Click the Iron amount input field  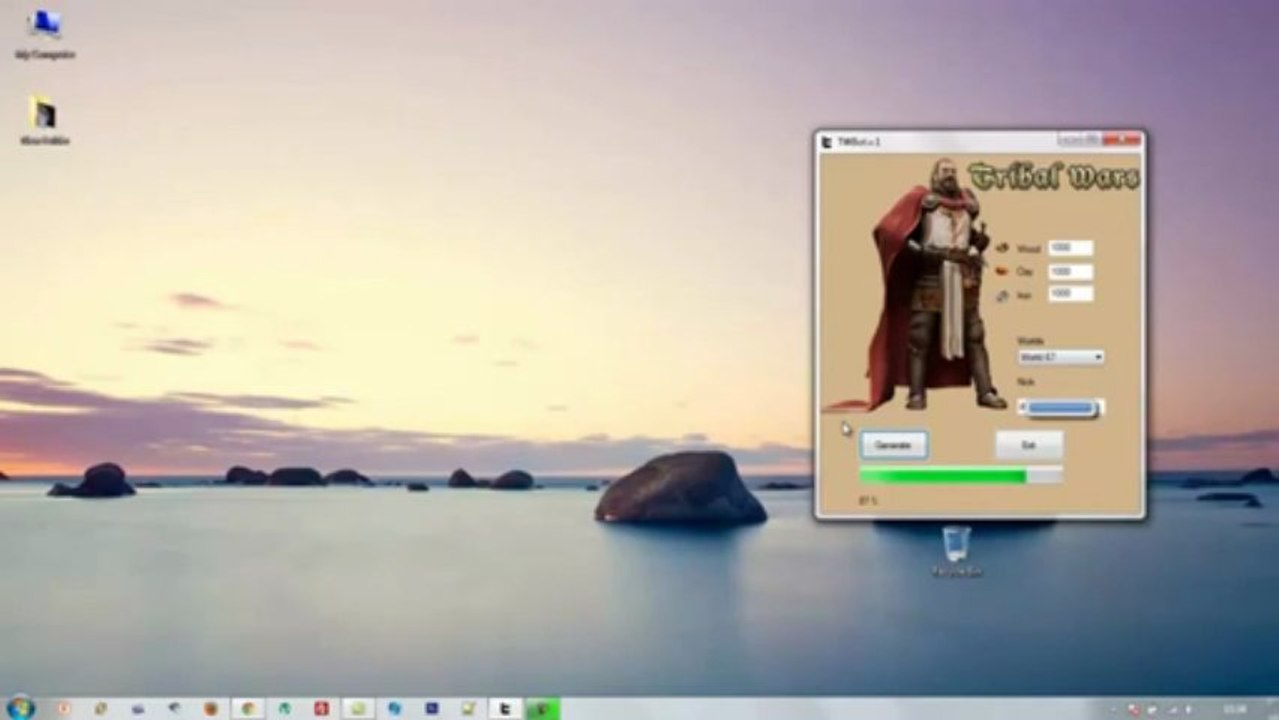coord(1070,294)
